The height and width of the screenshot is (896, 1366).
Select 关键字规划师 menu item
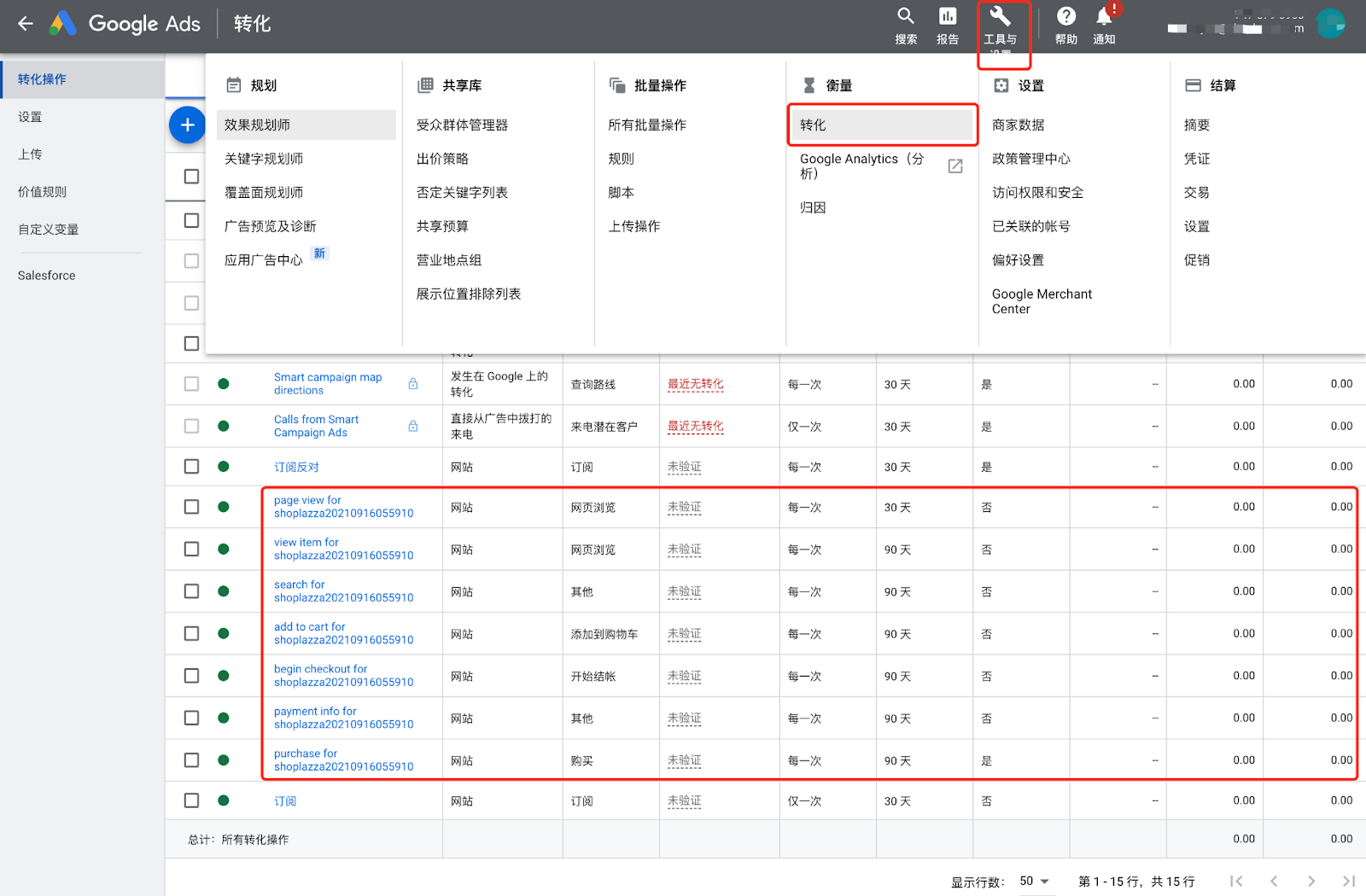[x=264, y=159]
